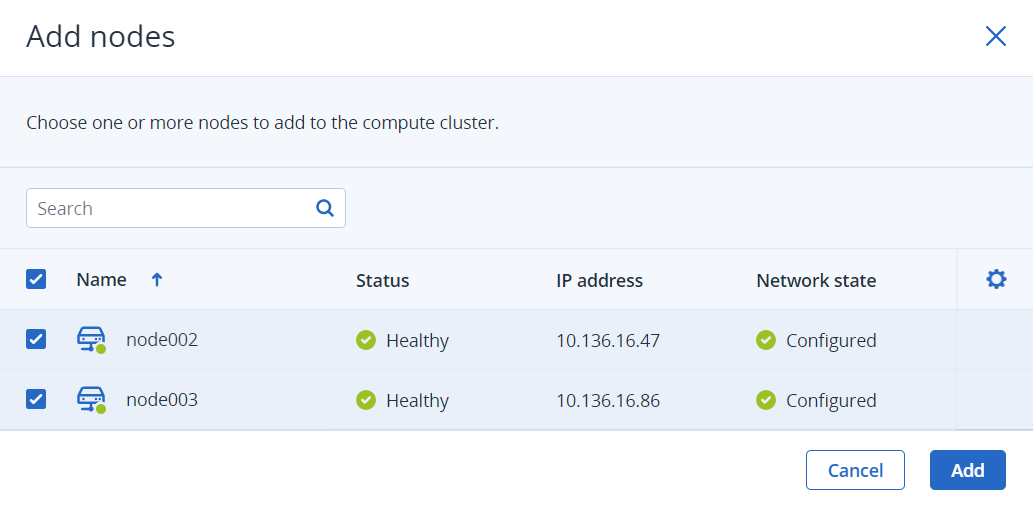Click the Add button

click(x=968, y=470)
